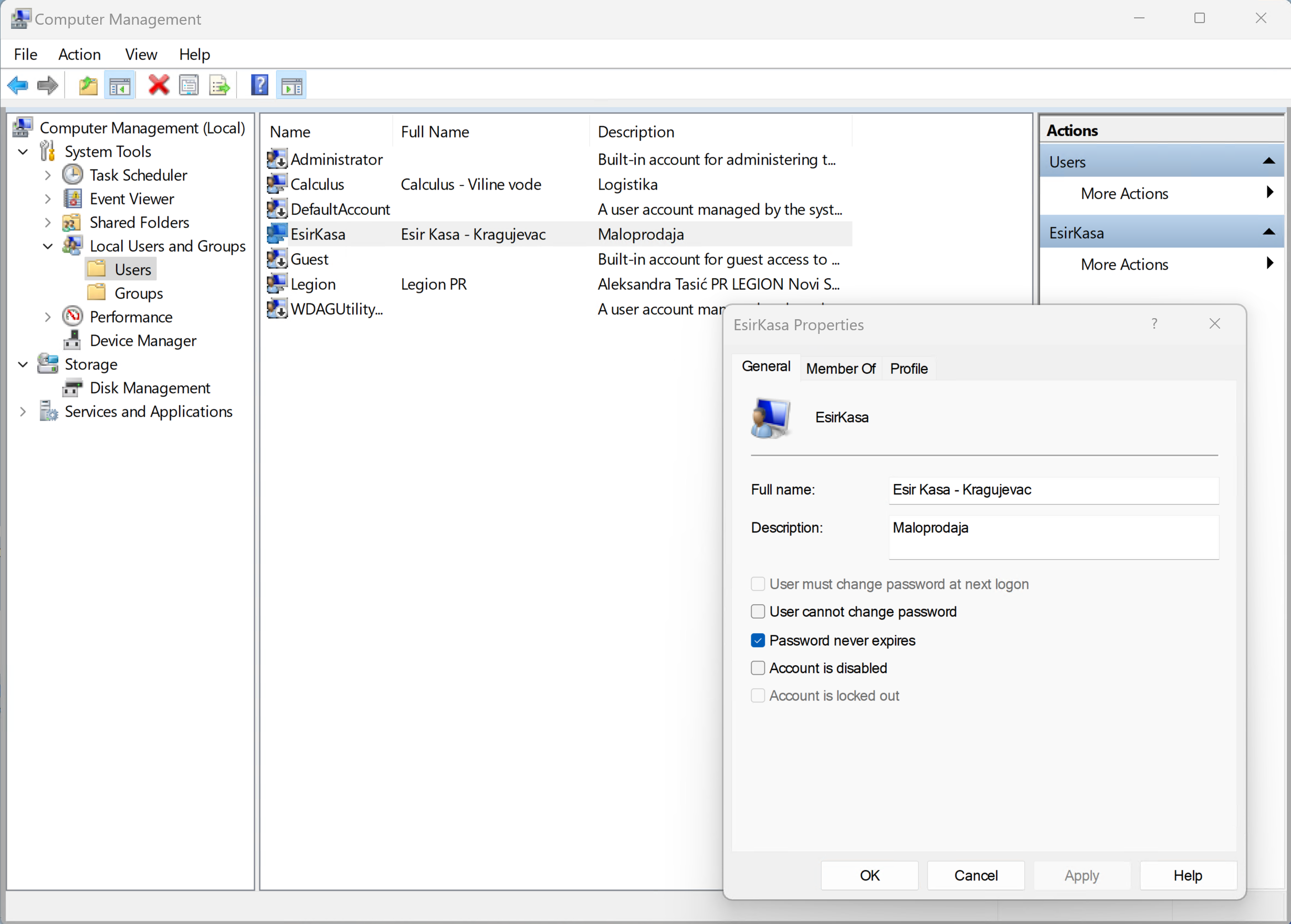Click Show/Hide Console Tree toolbar icon
This screenshot has height=924, width=1291.
[x=120, y=86]
